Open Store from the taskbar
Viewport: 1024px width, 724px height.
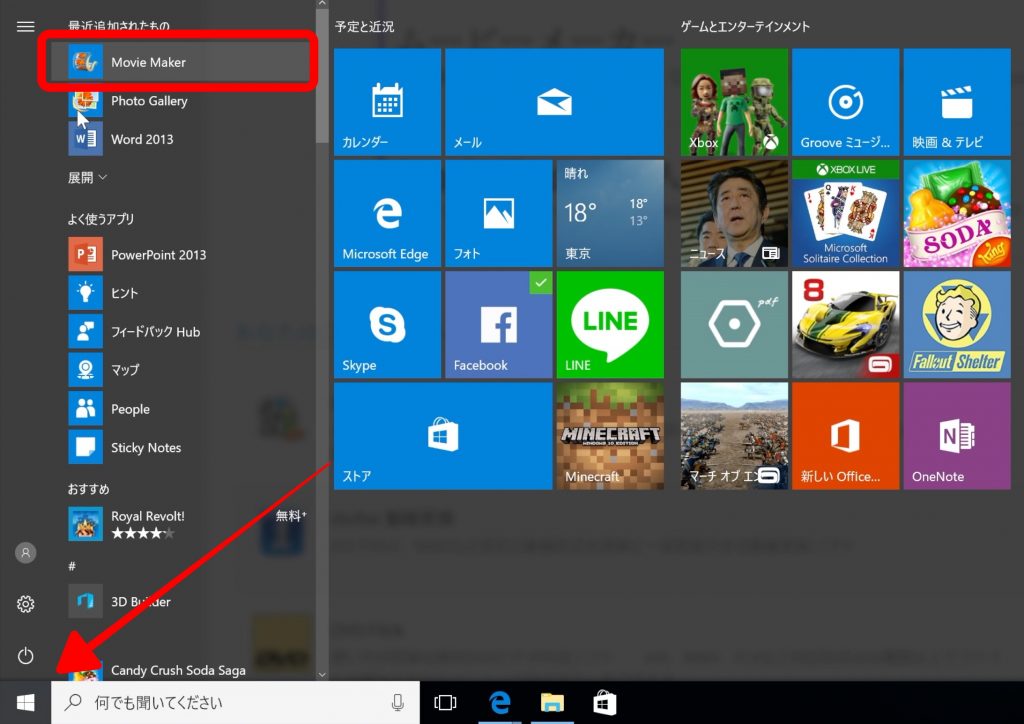[605, 702]
